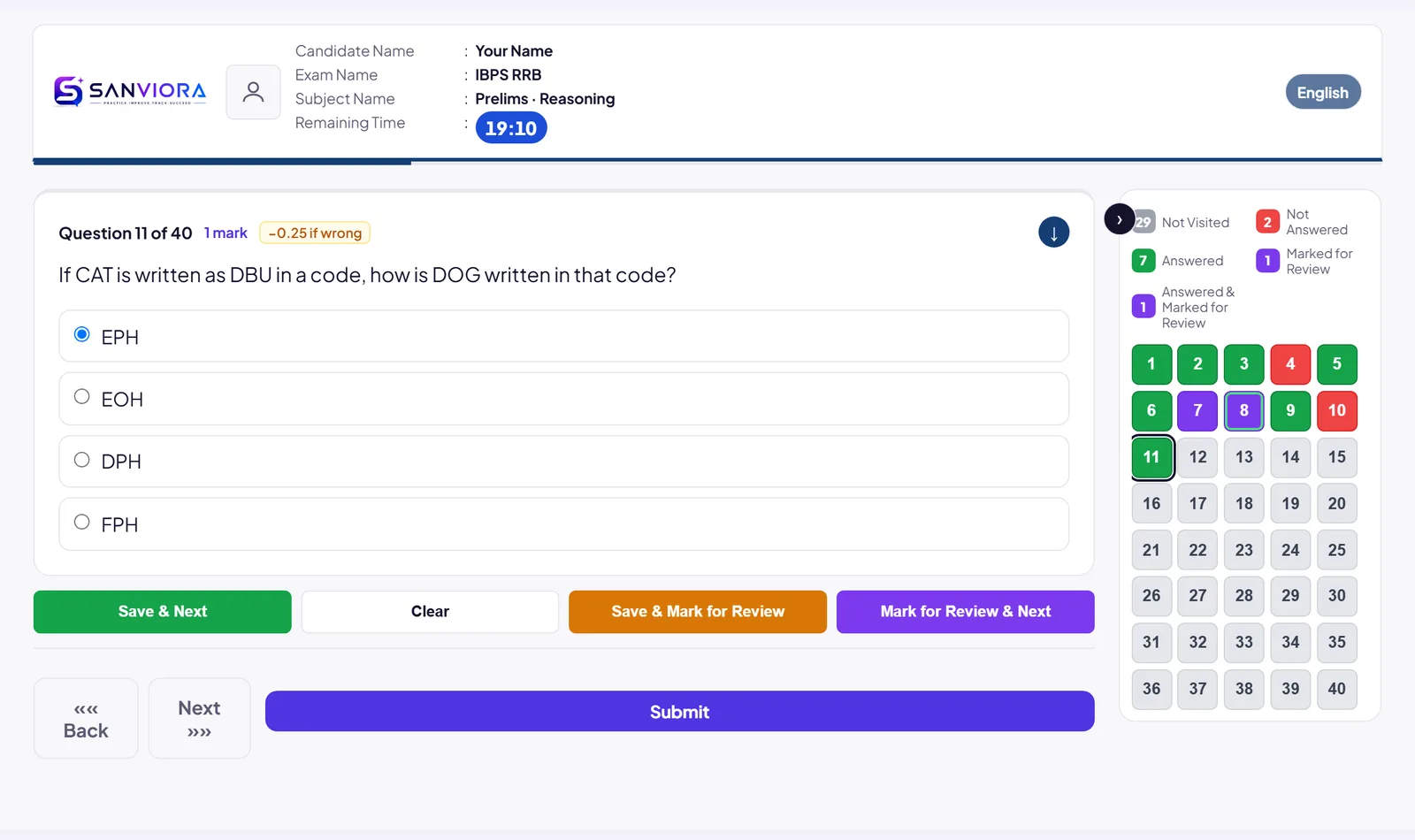This screenshot has height=840, width=1415.
Task: Collapse the question palette side panel
Action: [x=1119, y=218]
